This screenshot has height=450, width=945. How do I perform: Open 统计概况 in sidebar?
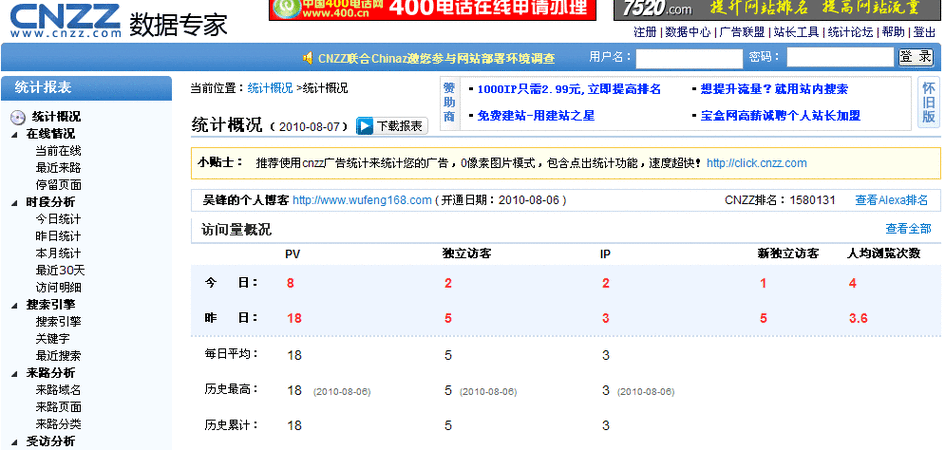click(56, 117)
